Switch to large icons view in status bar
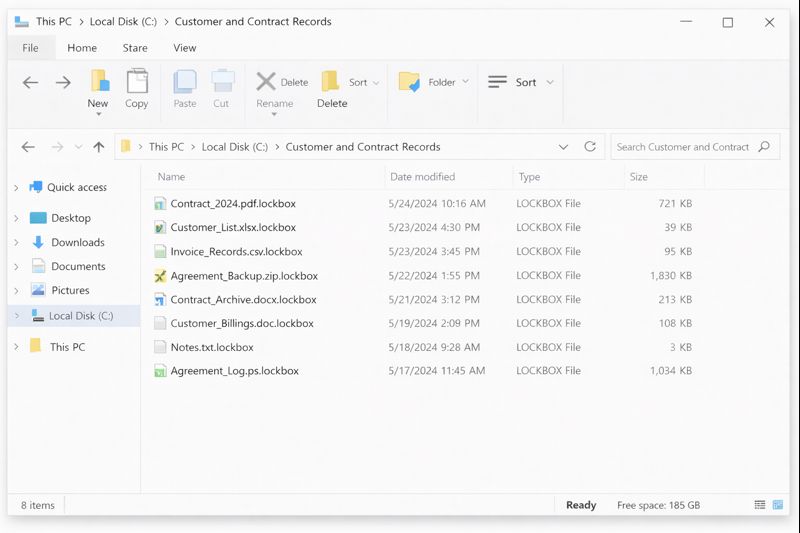 (x=778, y=505)
